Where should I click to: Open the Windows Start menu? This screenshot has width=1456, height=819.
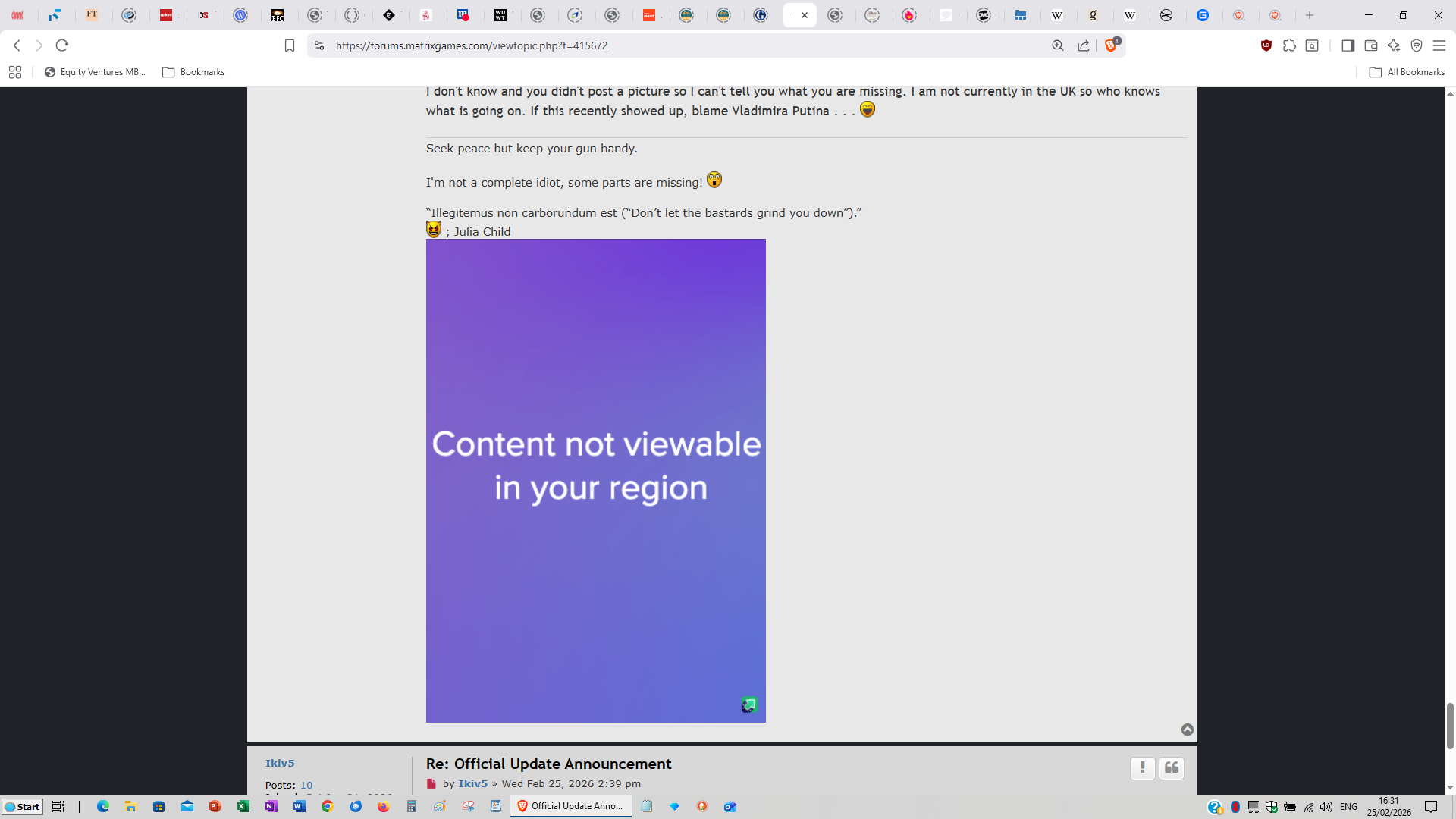coord(23,807)
